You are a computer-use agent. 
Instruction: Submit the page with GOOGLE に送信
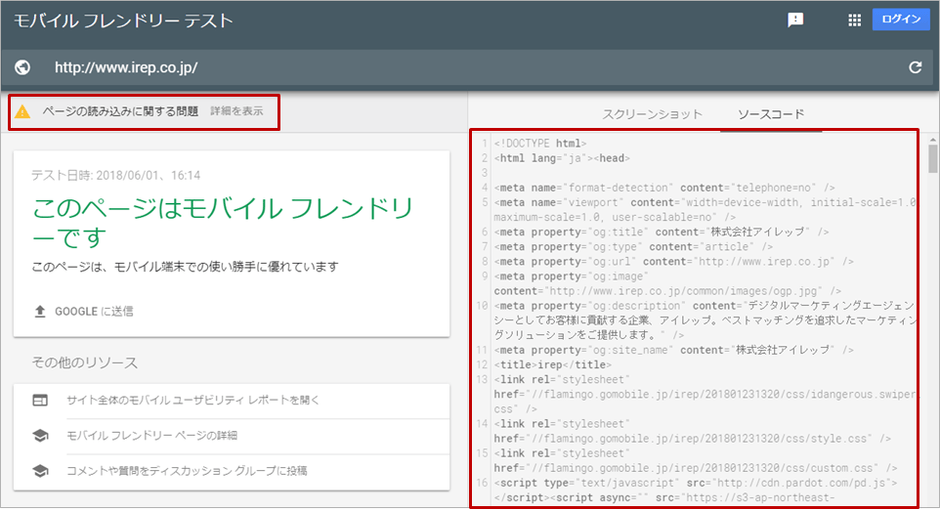(x=93, y=311)
